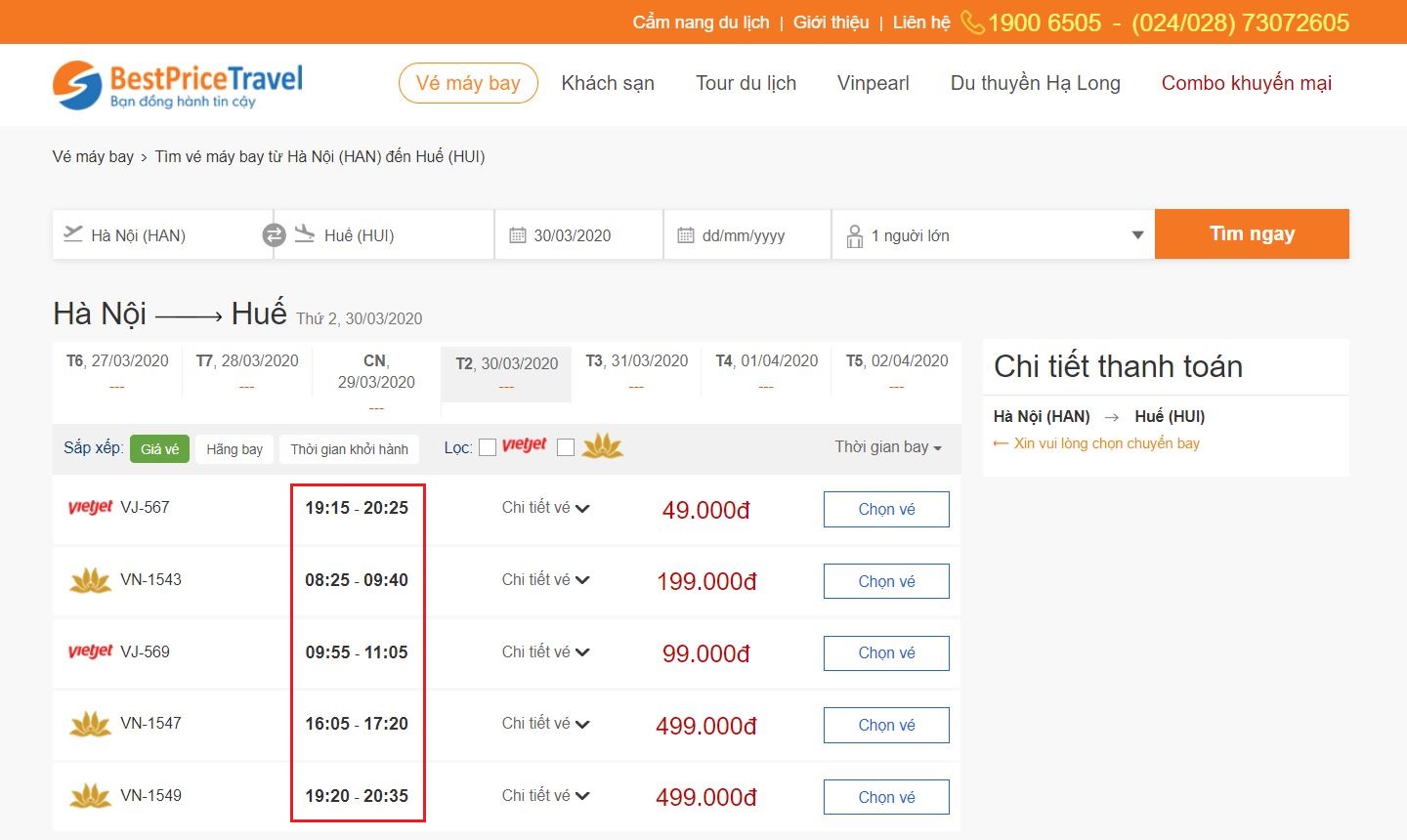Click lotus logo on VN-1543 row
Screen dimensions: 1407x840
[x=91, y=580]
